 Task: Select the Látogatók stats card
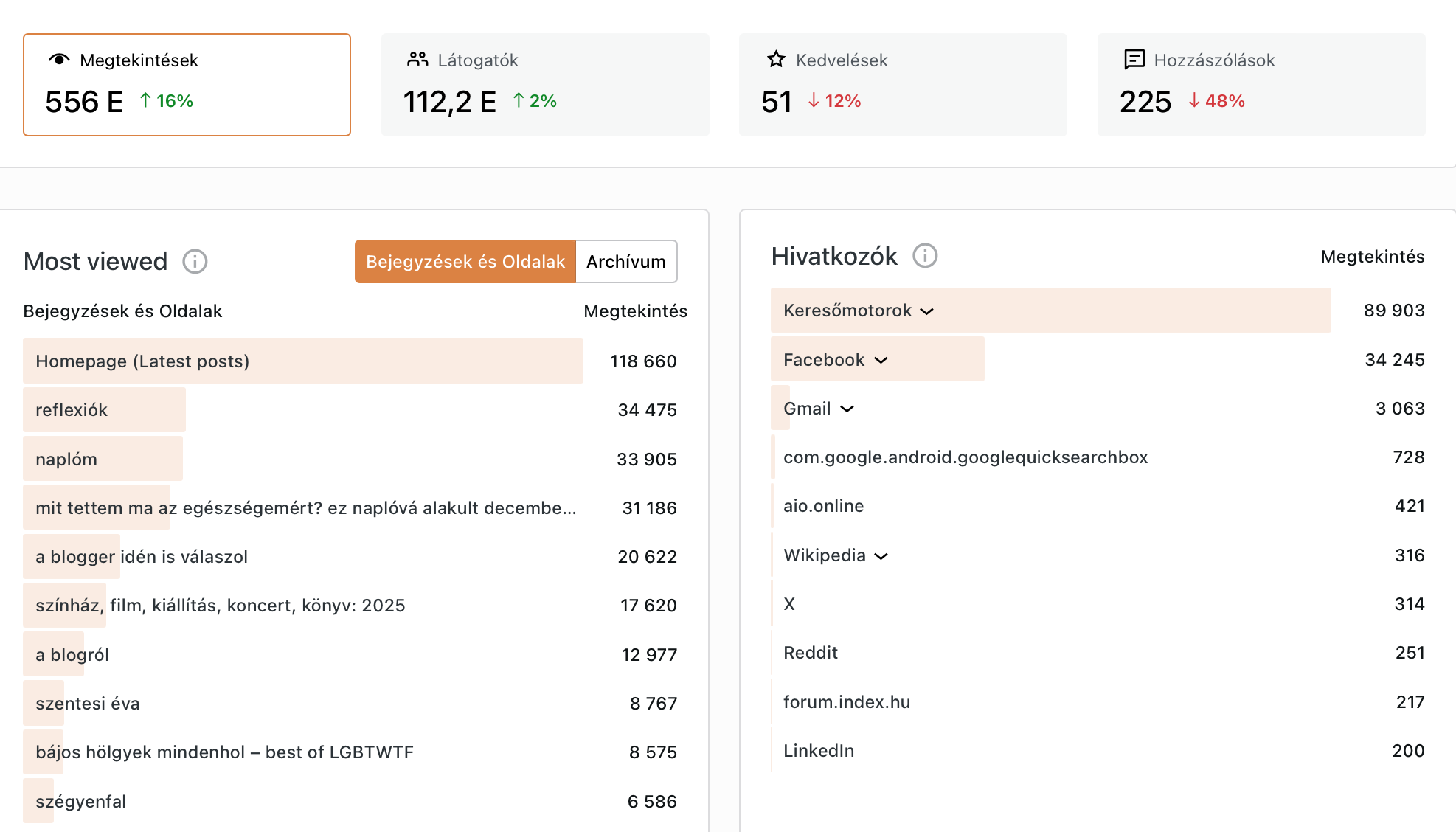545,85
